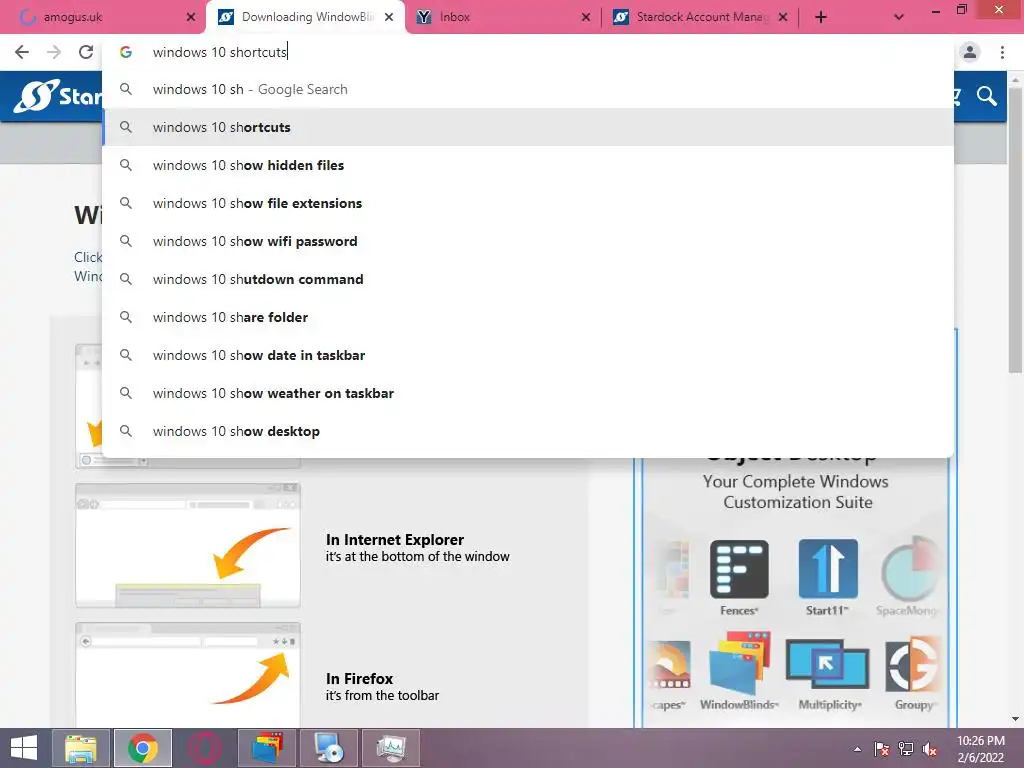Image resolution: width=1024 pixels, height=768 pixels.
Task: Click the Stardock site search magnifier icon
Action: coord(987,97)
